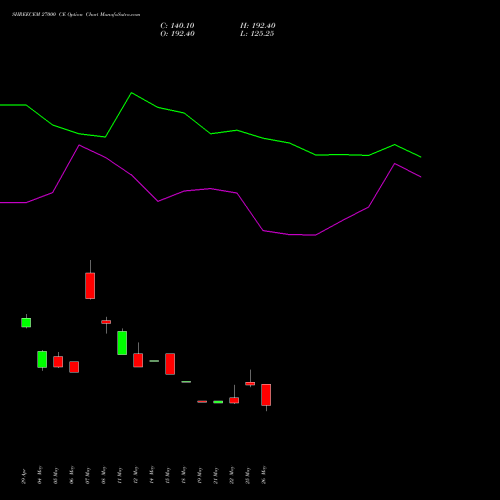Select the 14 May date label
The image size is (500, 500).
point(152,475)
